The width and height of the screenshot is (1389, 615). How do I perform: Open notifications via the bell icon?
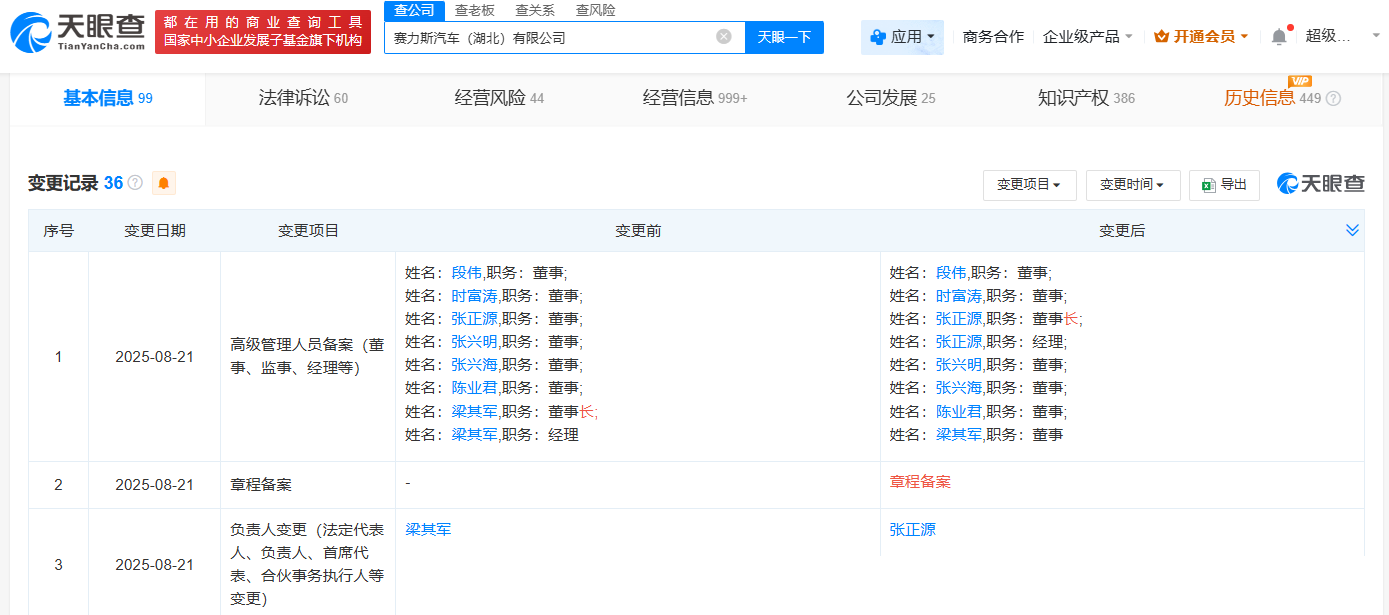[1277, 34]
